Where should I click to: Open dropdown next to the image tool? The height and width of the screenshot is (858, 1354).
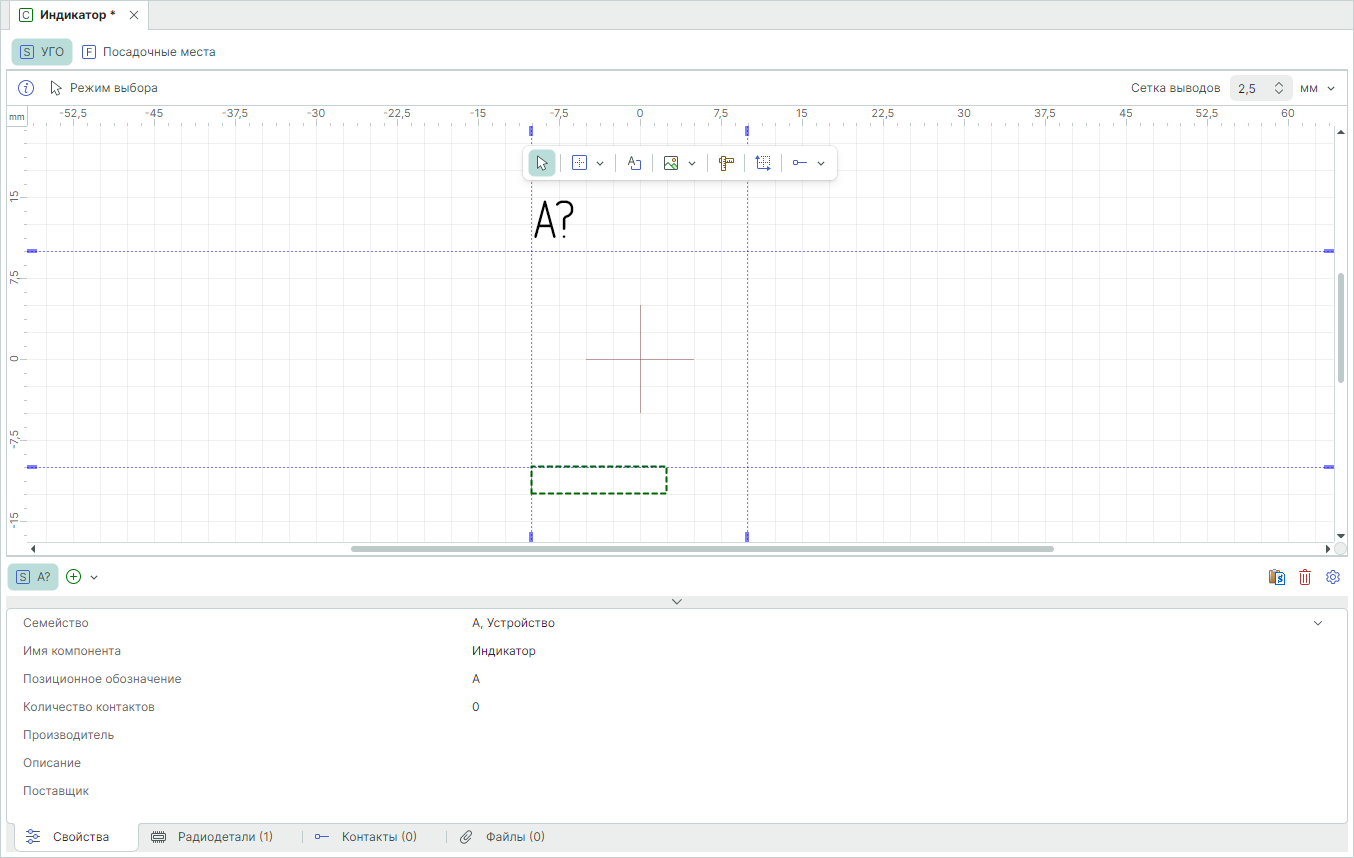point(692,164)
